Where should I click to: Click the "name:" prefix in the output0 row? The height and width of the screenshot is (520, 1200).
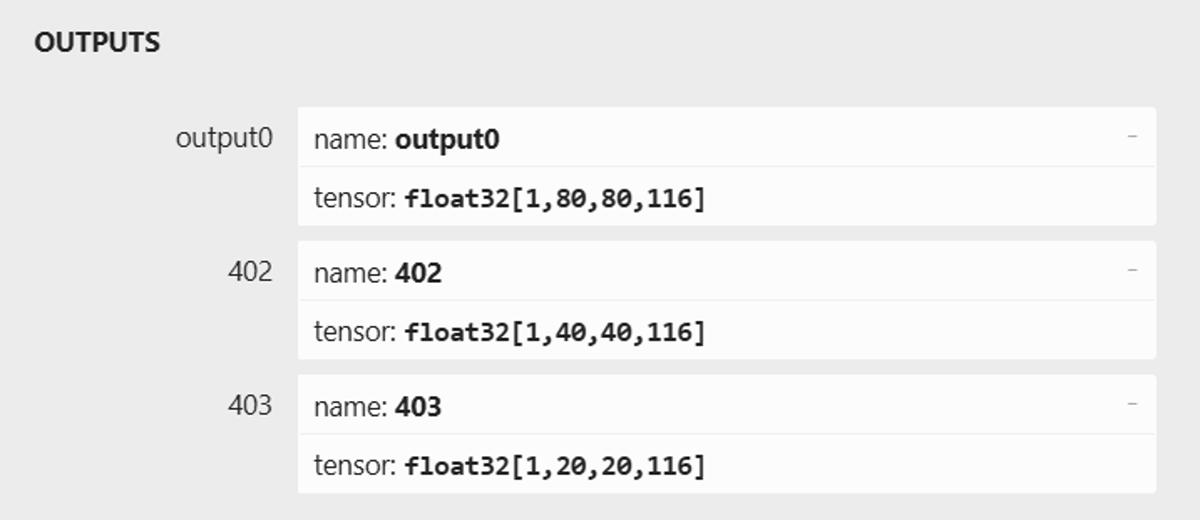[x=351, y=140]
